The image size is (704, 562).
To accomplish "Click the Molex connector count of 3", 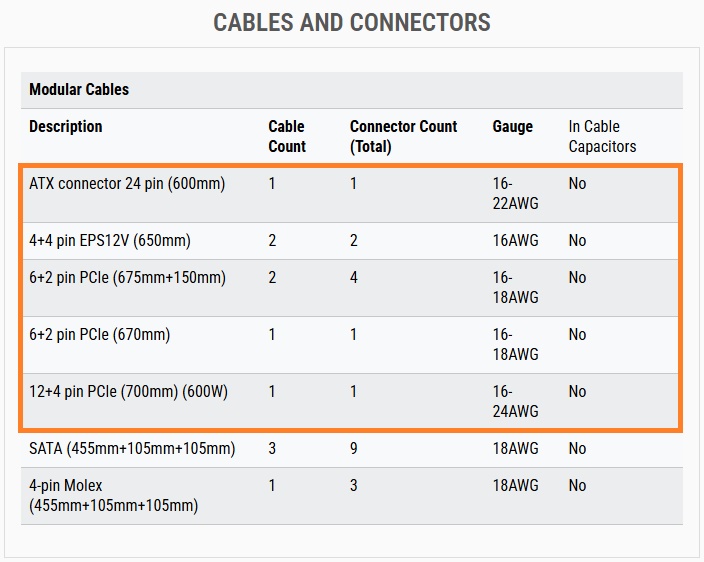I will (353, 485).
